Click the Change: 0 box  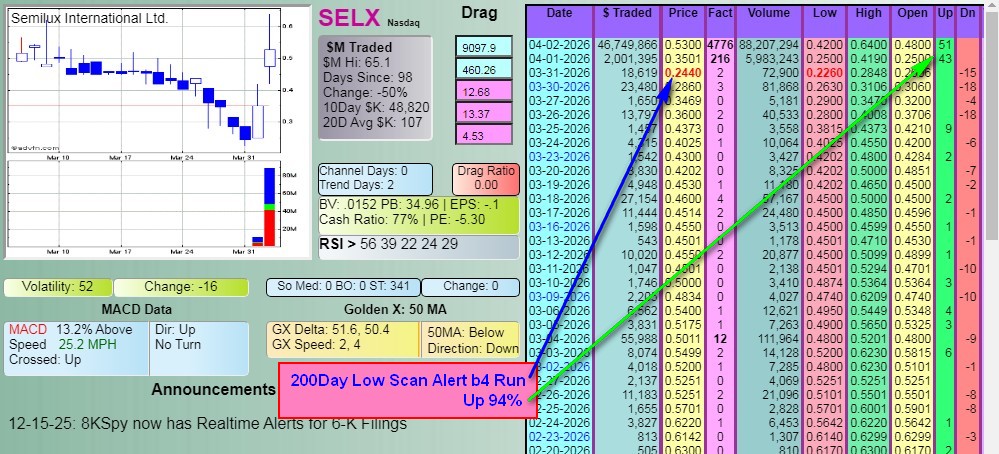tap(470, 287)
